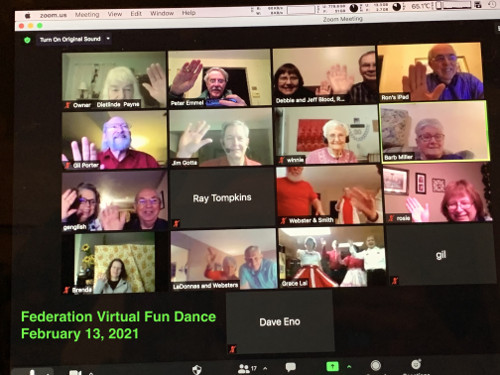This screenshot has width=500, height=375.
Task: Select the genglish video tile
Action: (x=115, y=201)
